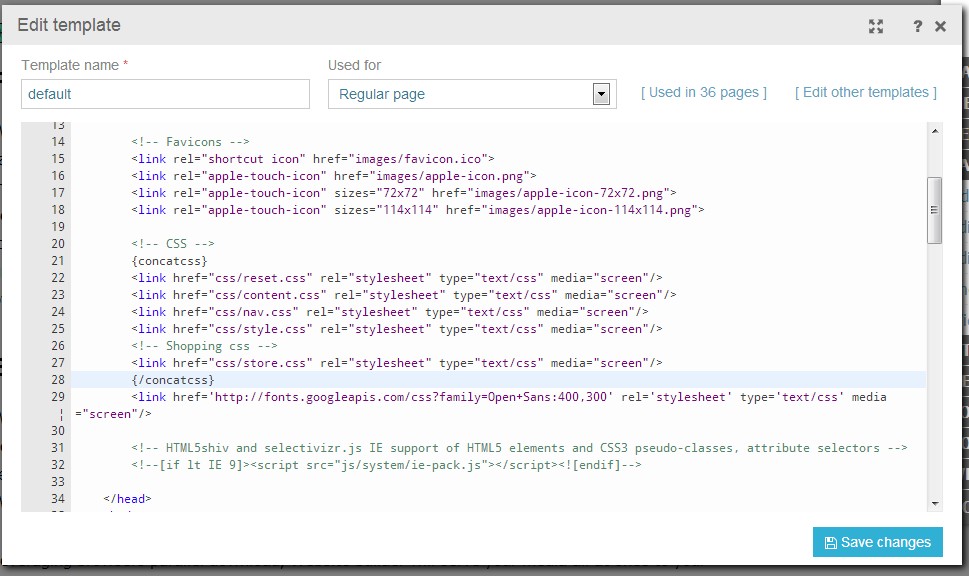Click the apple-icon-72x72.png line

[404, 193]
